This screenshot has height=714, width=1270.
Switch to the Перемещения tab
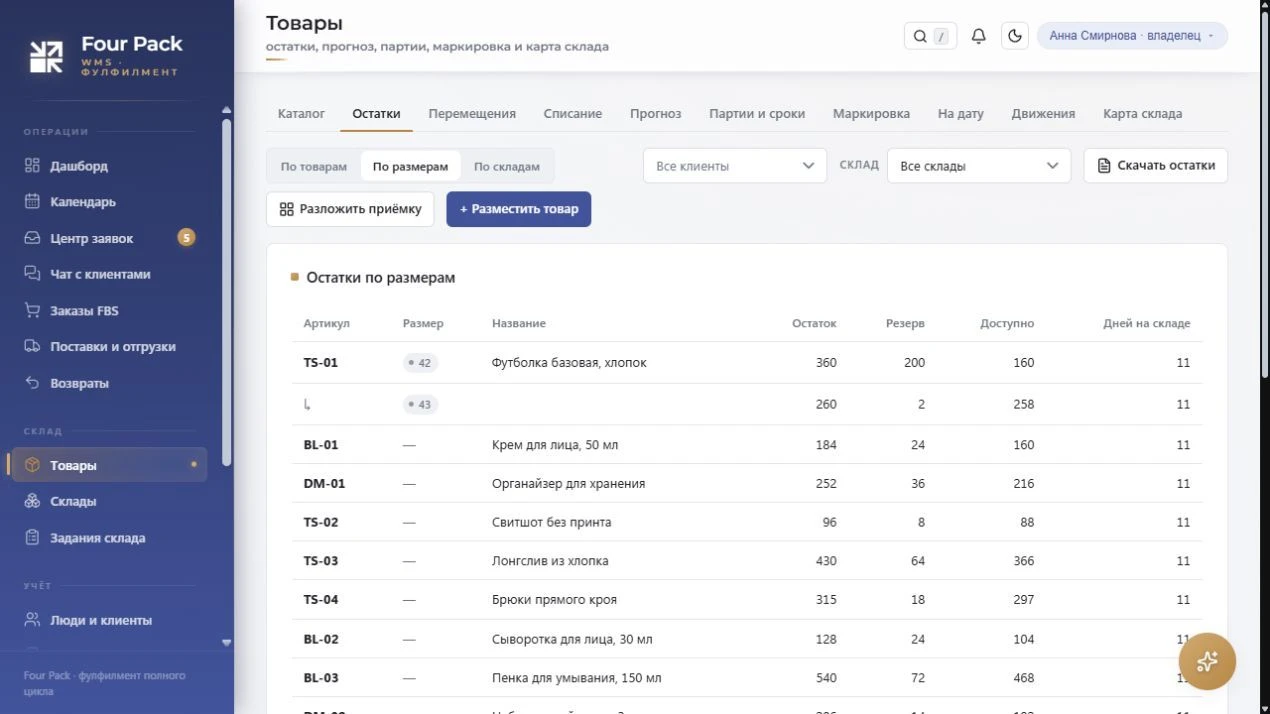pyautogui.click(x=472, y=113)
